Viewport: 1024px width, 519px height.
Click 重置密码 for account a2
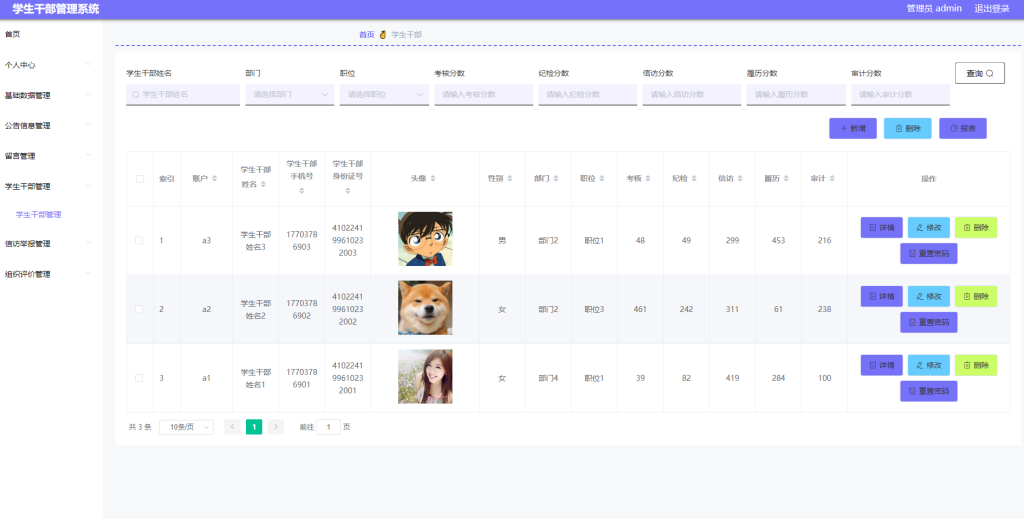929,322
